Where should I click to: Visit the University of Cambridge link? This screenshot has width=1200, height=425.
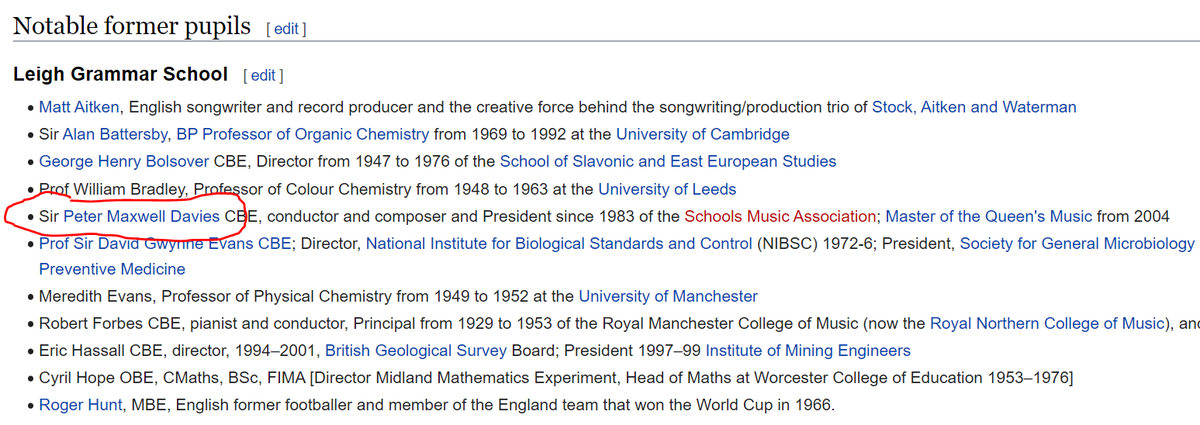pos(702,134)
